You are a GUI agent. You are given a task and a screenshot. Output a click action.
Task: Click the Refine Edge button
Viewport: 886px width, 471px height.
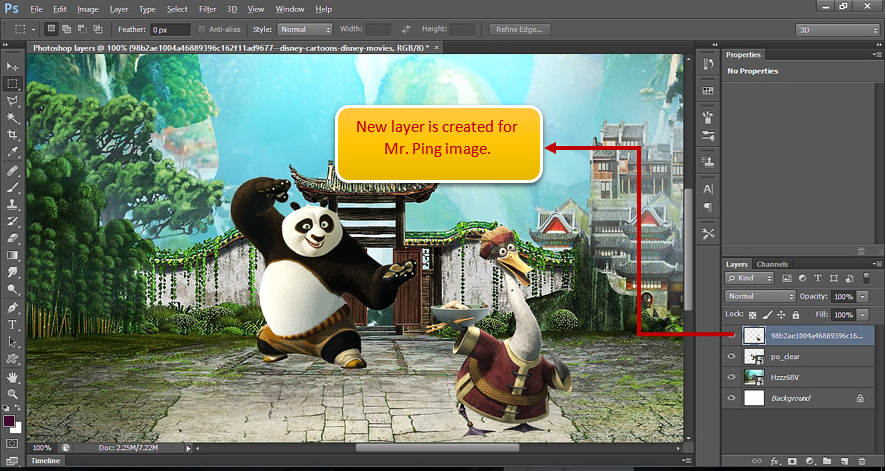519,29
